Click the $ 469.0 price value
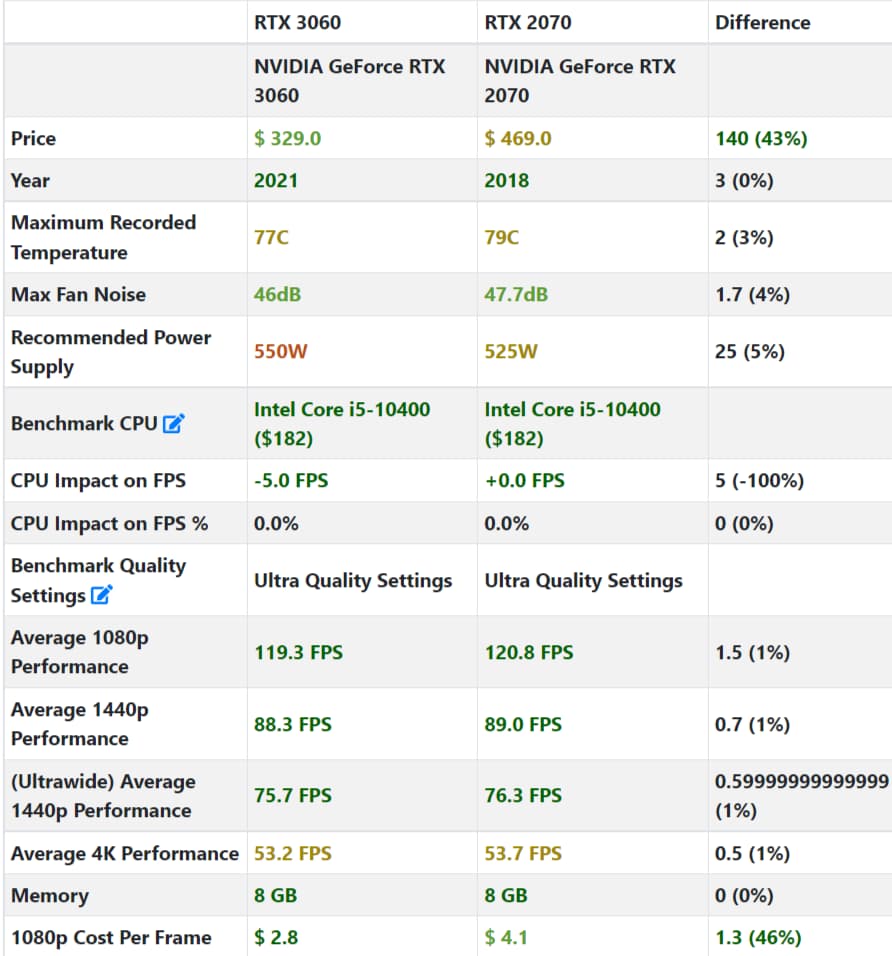892x956 pixels. pyautogui.click(x=518, y=138)
